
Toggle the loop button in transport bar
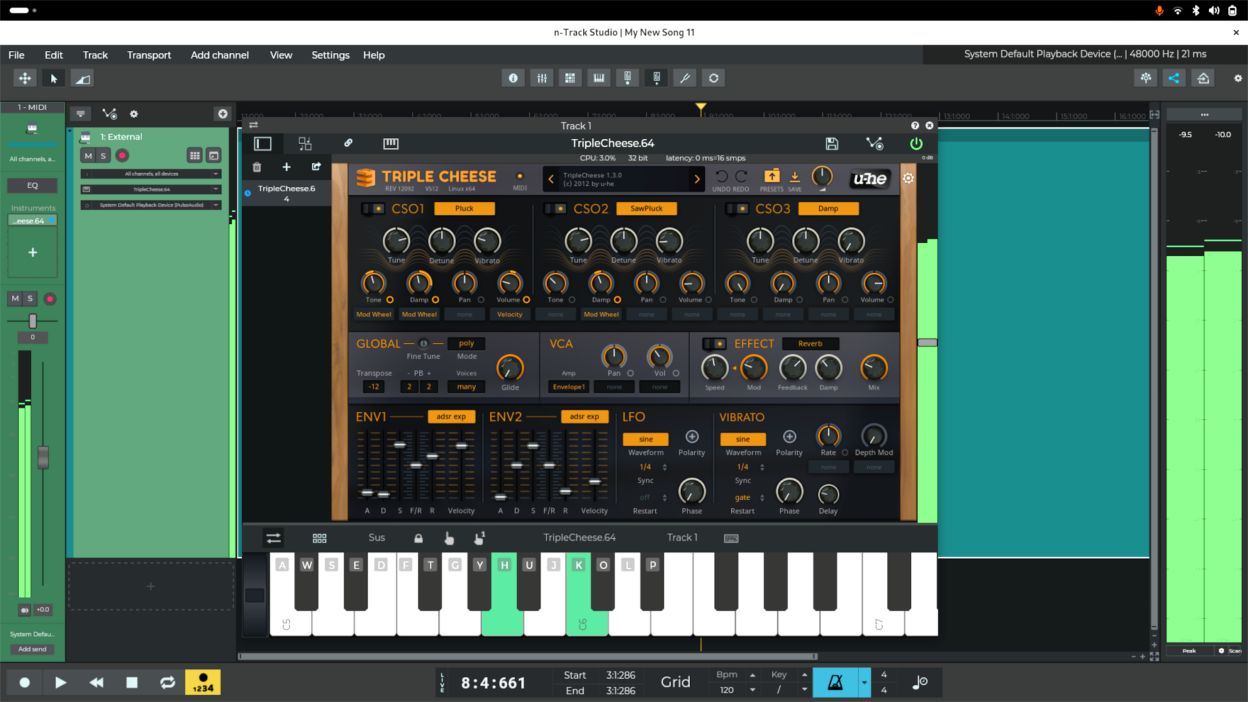pyautogui.click(x=167, y=682)
